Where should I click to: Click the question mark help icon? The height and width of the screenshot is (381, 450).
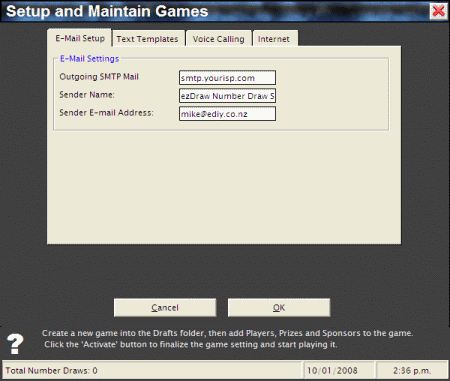(x=15, y=344)
